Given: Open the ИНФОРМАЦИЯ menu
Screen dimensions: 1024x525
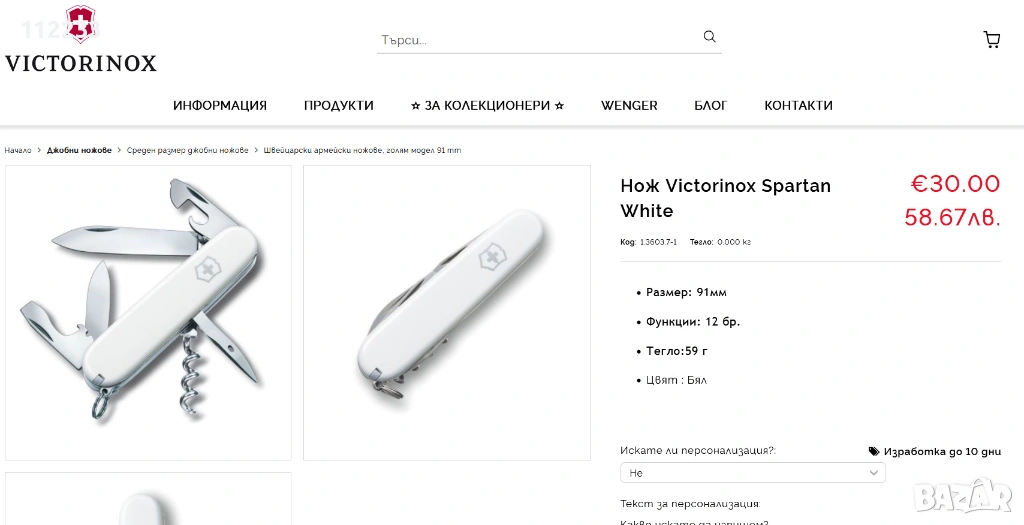Looking at the screenshot, I should (x=220, y=106).
